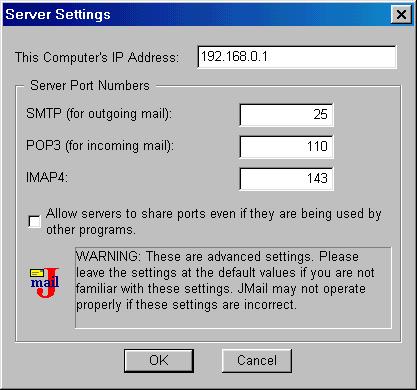
Task: Select the IMAP4 port number field
Action: coord(286,179)
